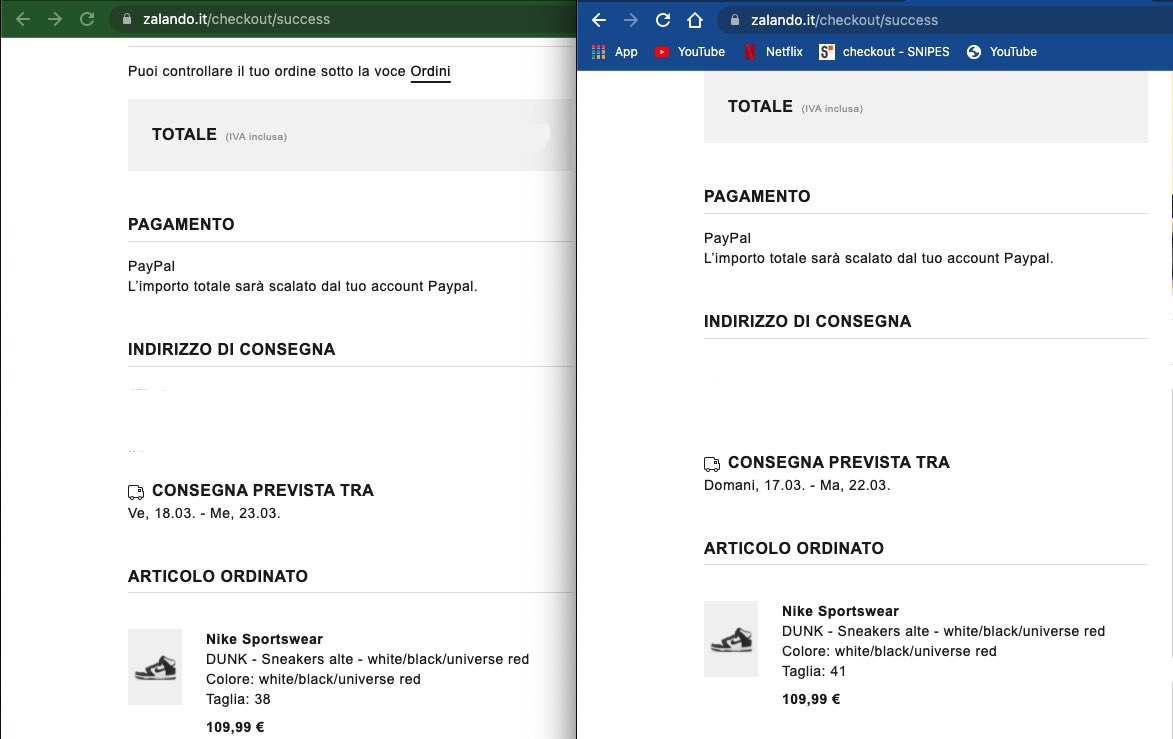Viewport: 1173px width, 739px height.
Task: Focus the right window's zalando.it address bar
Action: click(x=943, y=20)
